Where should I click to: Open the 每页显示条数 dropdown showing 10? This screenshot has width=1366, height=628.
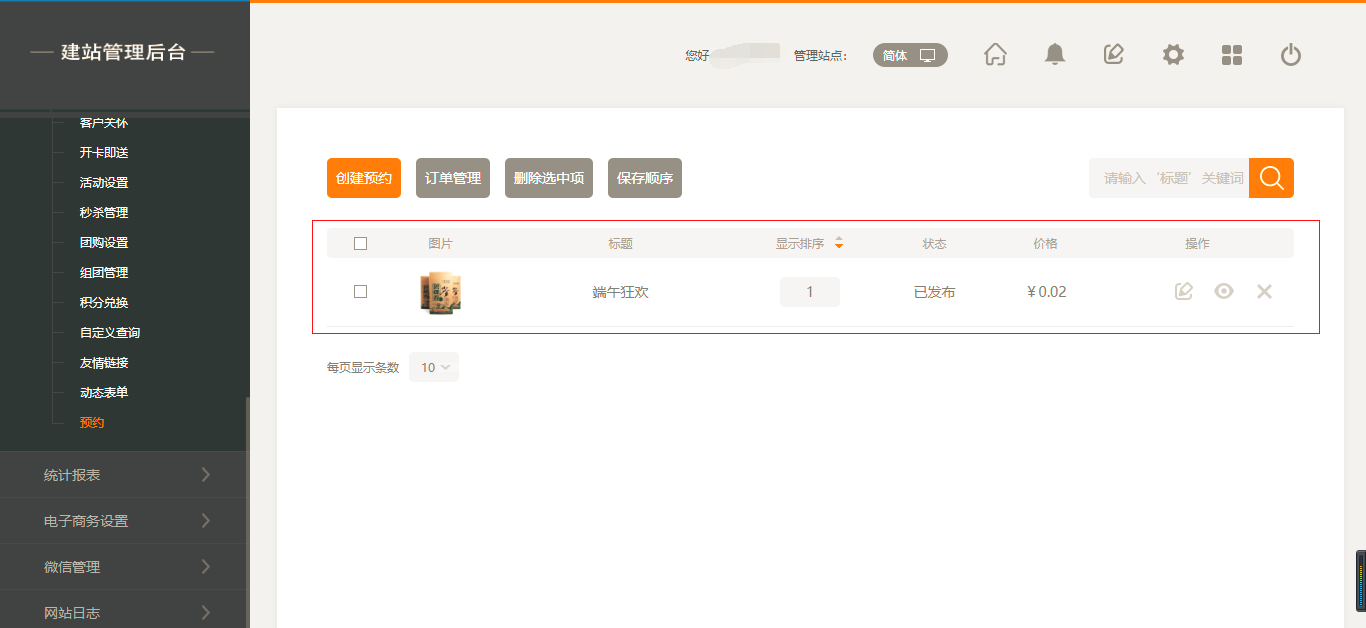point(434,367)
